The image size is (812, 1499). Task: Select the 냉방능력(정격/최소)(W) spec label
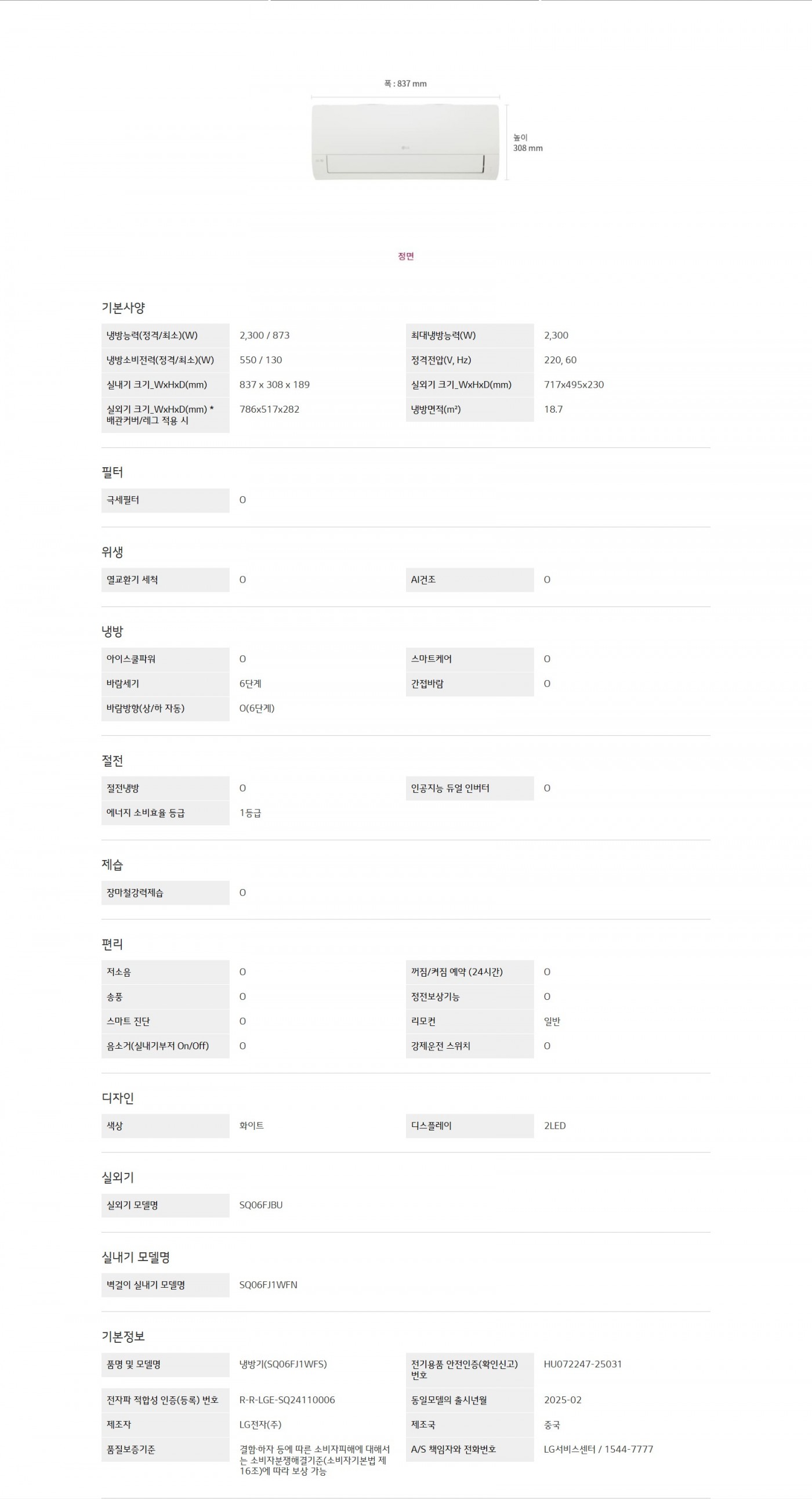[x=152, y=335]
